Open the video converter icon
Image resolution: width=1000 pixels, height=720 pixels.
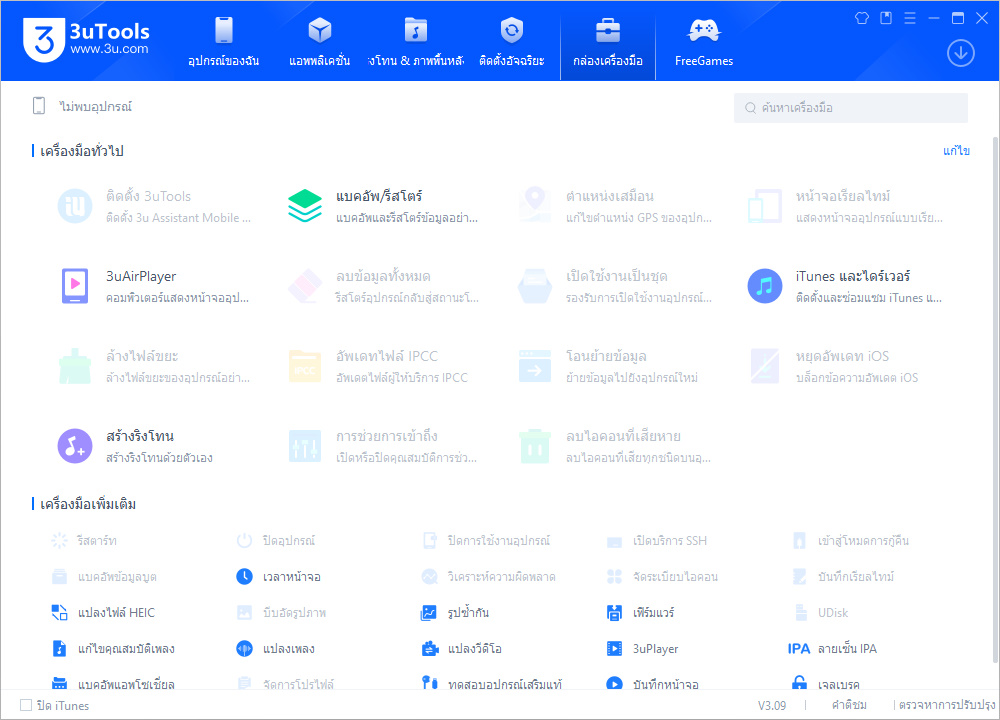click(x=430, y=649)
